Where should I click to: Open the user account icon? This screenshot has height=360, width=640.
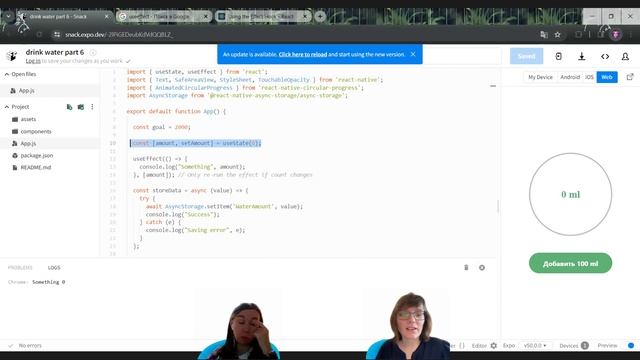[625, 56]
